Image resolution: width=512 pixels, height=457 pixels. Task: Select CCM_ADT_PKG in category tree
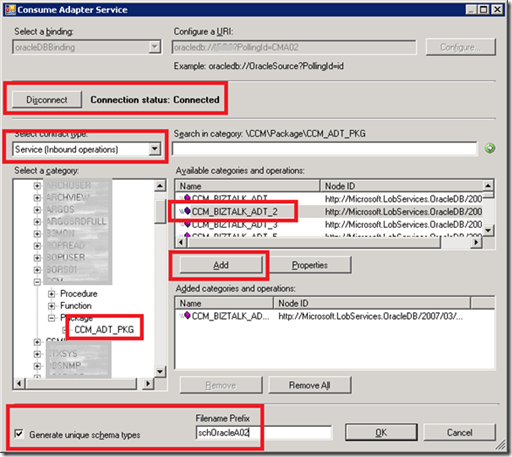pyautogui.click(x=104, y=330)
